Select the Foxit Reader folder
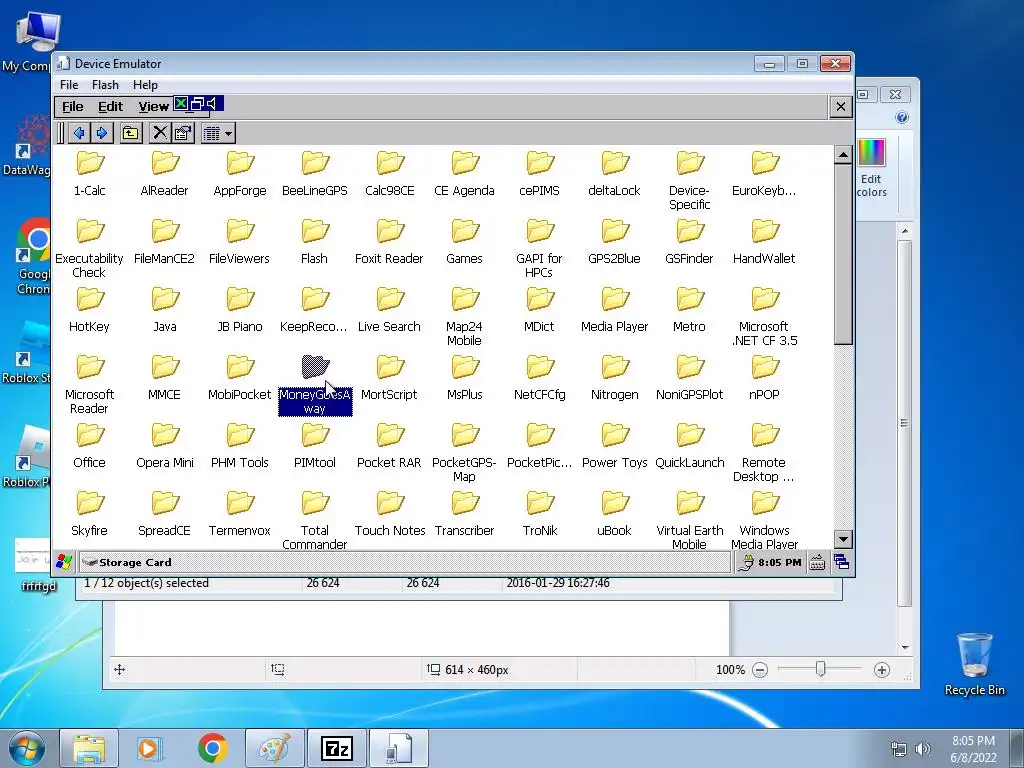Image resolution: width=1024 pixels, height=768 pixels. [x=389, y=242]
